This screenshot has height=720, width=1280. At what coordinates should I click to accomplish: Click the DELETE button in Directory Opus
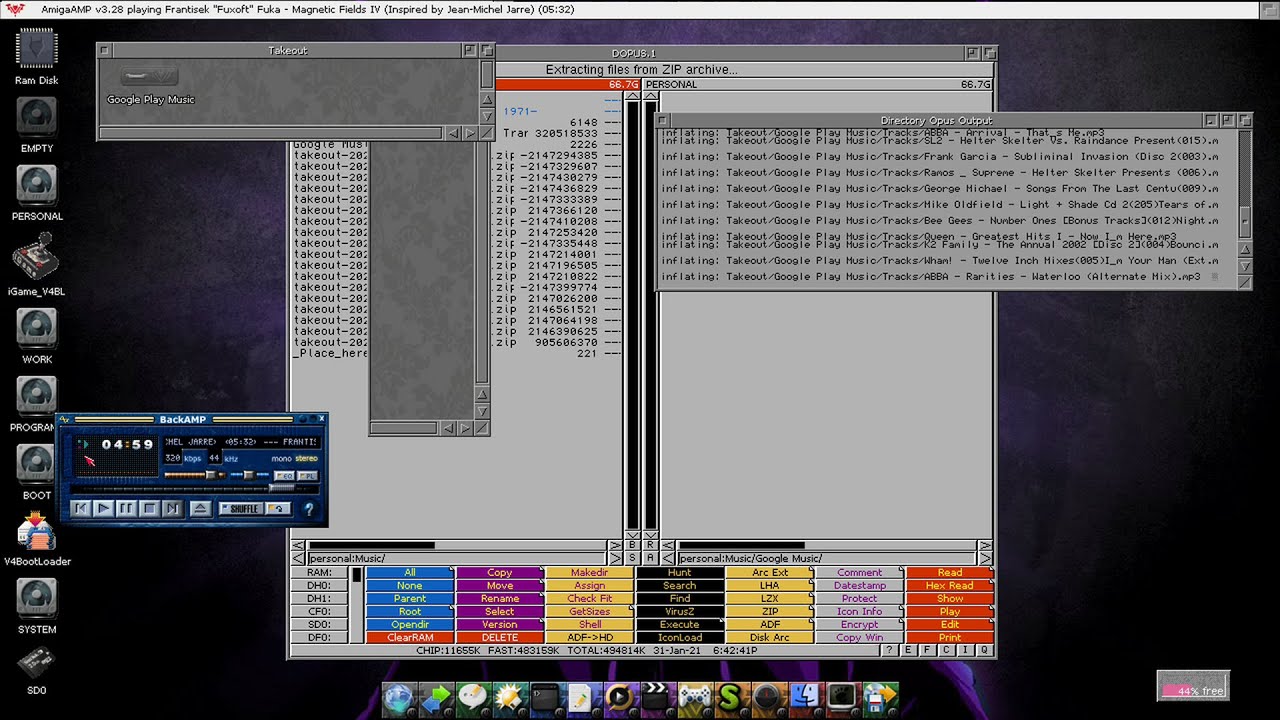pos(500,638)
